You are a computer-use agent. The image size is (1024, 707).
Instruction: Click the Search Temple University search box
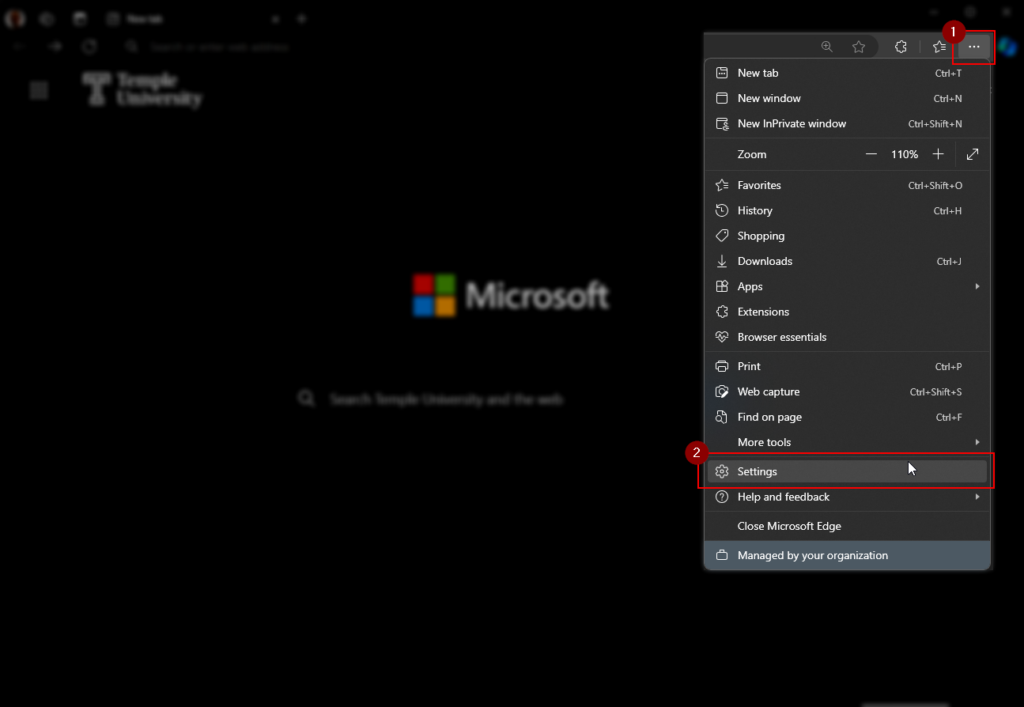(446, 400)
